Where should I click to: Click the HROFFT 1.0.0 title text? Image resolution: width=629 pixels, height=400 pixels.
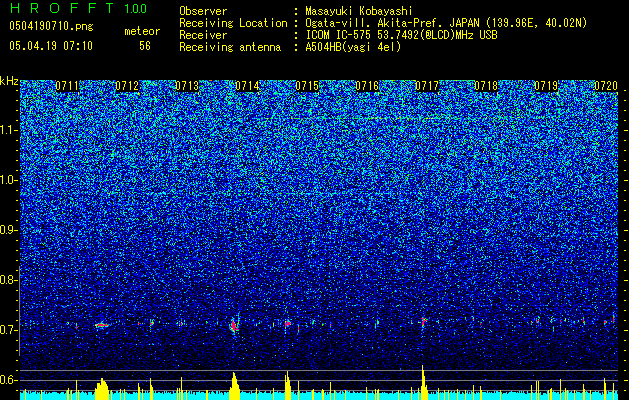coord(78,8)
